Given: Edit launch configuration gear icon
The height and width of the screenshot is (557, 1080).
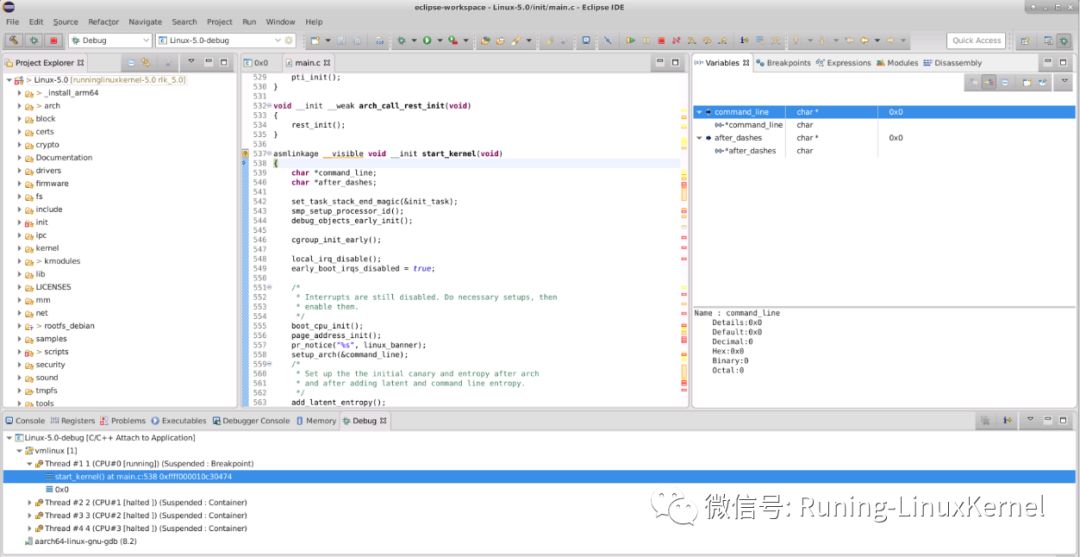Looking at the screenshot, I should point(290,40).
